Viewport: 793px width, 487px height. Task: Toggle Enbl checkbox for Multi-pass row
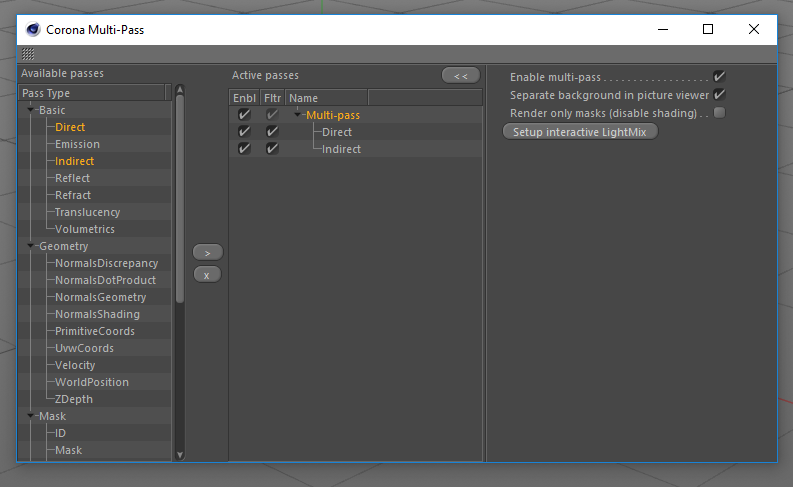[x=244, y=115]
